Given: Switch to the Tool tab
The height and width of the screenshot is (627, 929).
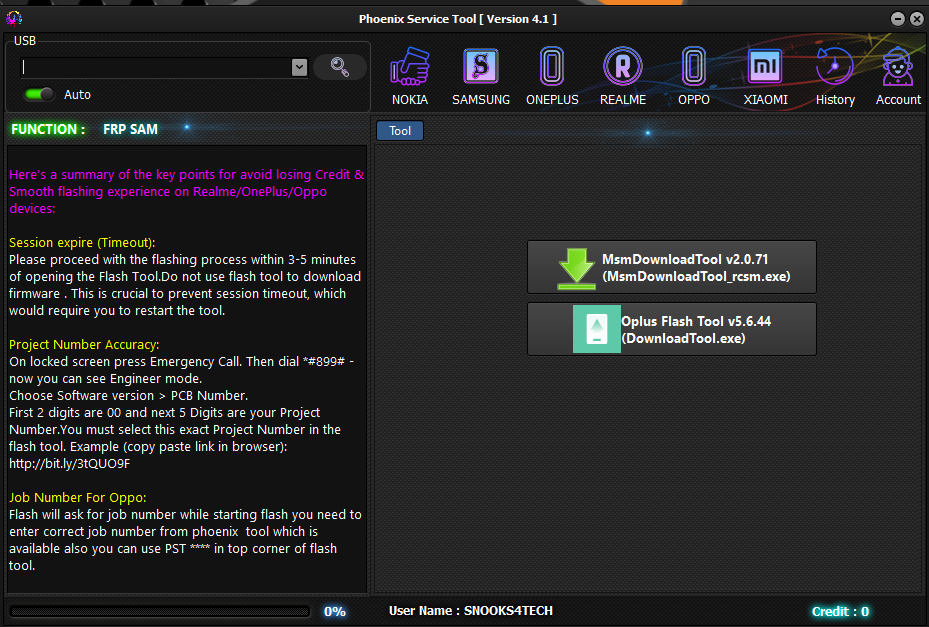Looking at the screenshot, I should [x=400, y=131].
